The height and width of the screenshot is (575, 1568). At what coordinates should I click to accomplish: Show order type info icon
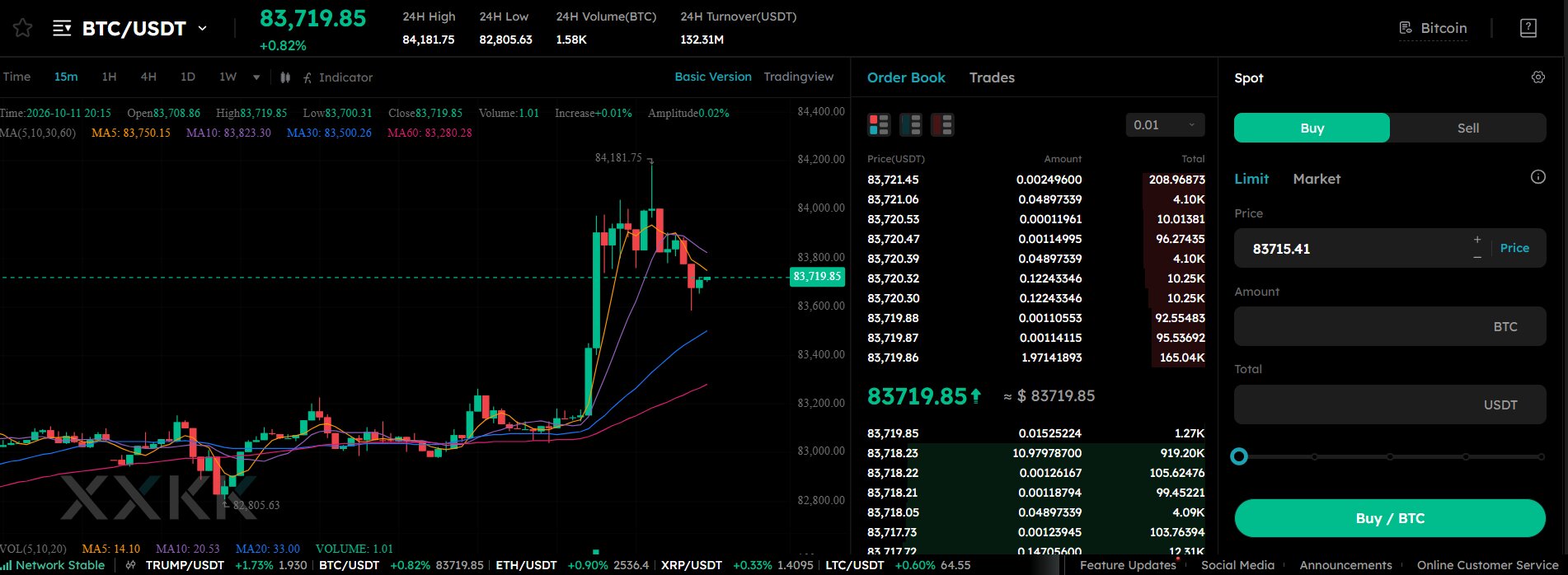point(1537,177)
